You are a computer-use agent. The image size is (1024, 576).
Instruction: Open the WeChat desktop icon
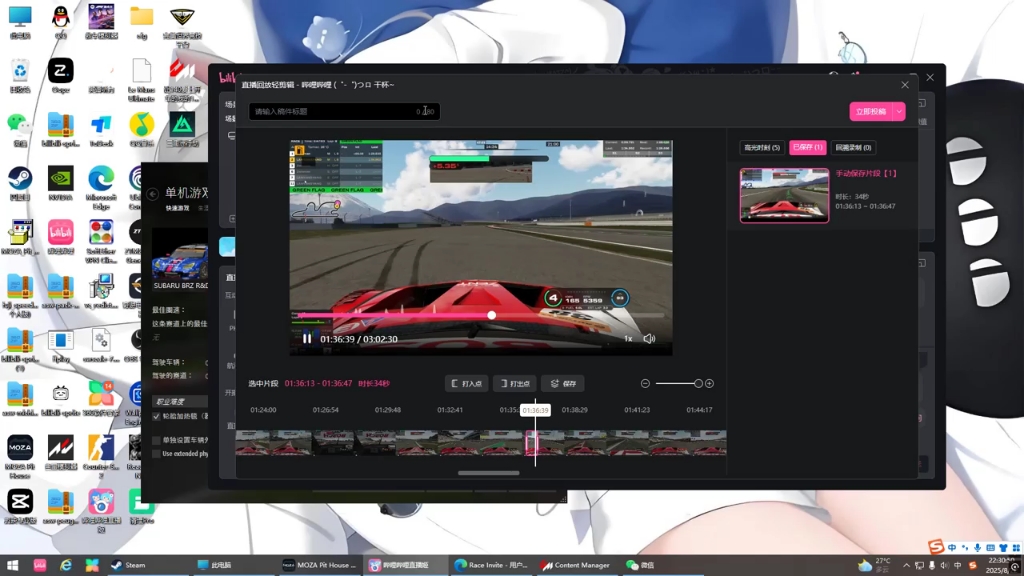pos(20,129)
